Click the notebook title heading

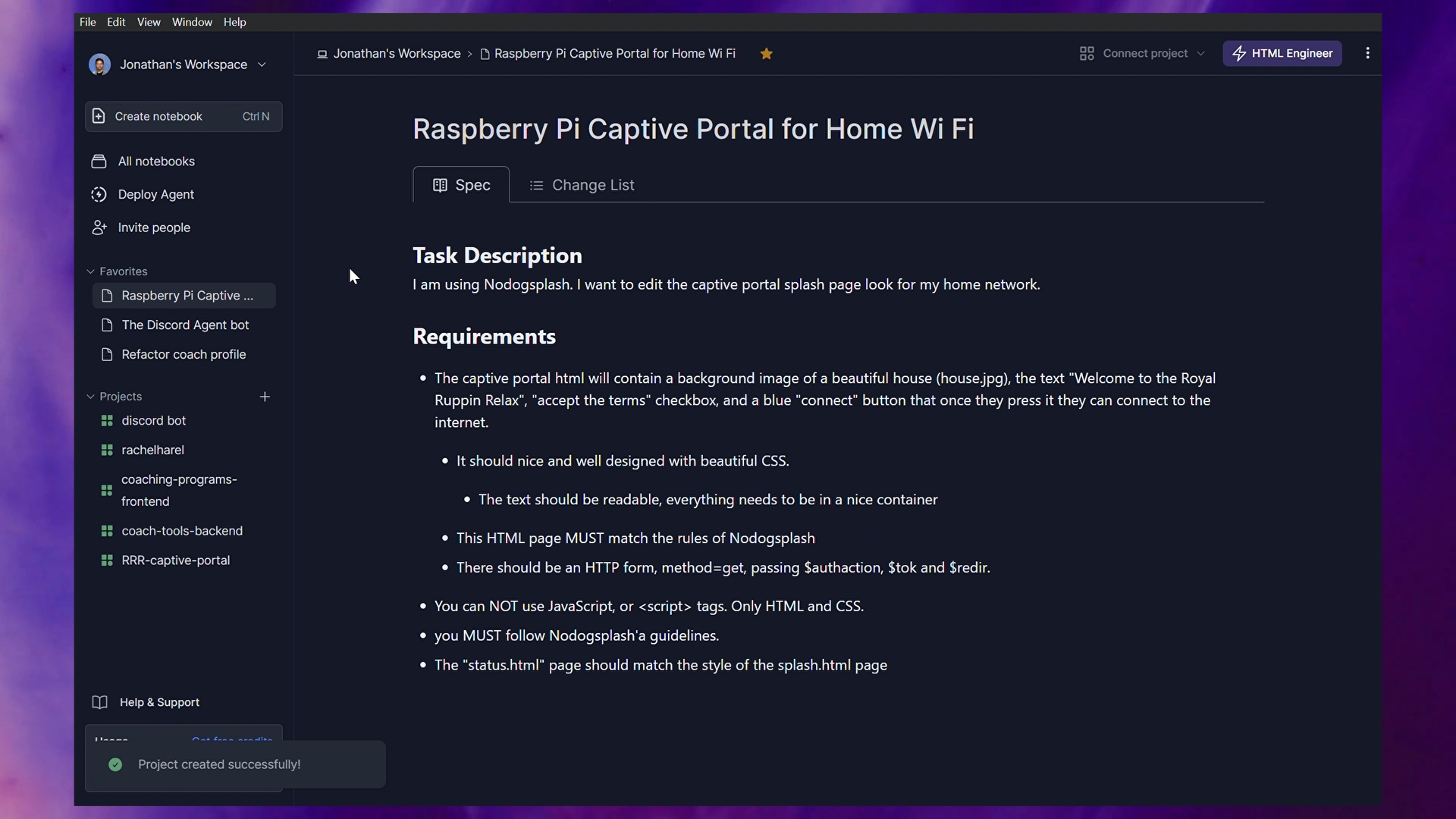click(693, 129)
